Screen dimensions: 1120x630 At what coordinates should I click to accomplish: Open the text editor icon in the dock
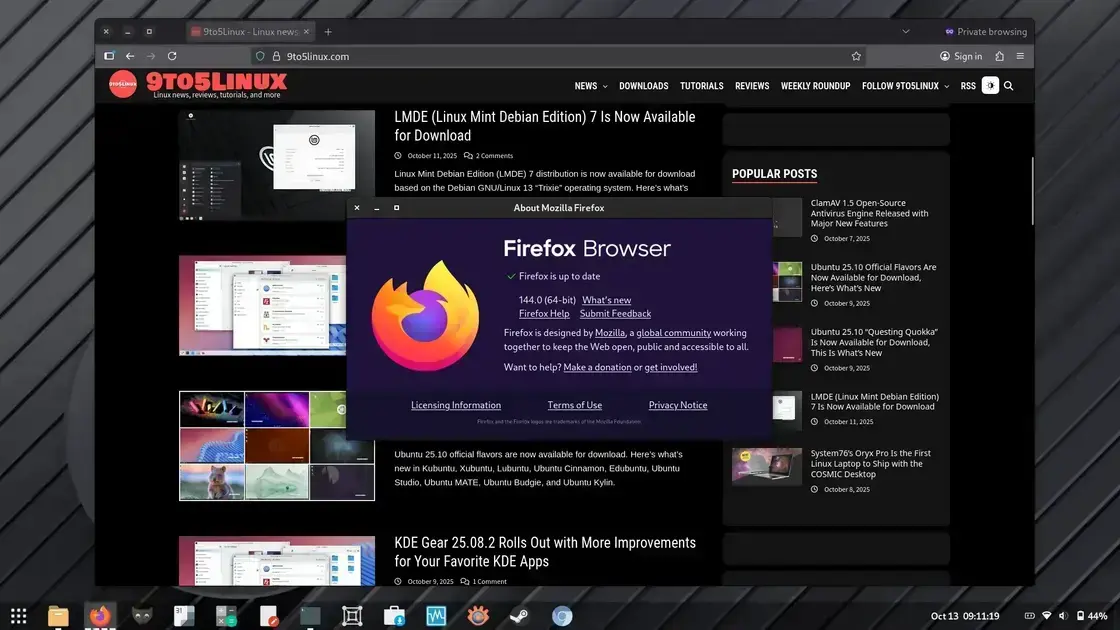point(269,616)
